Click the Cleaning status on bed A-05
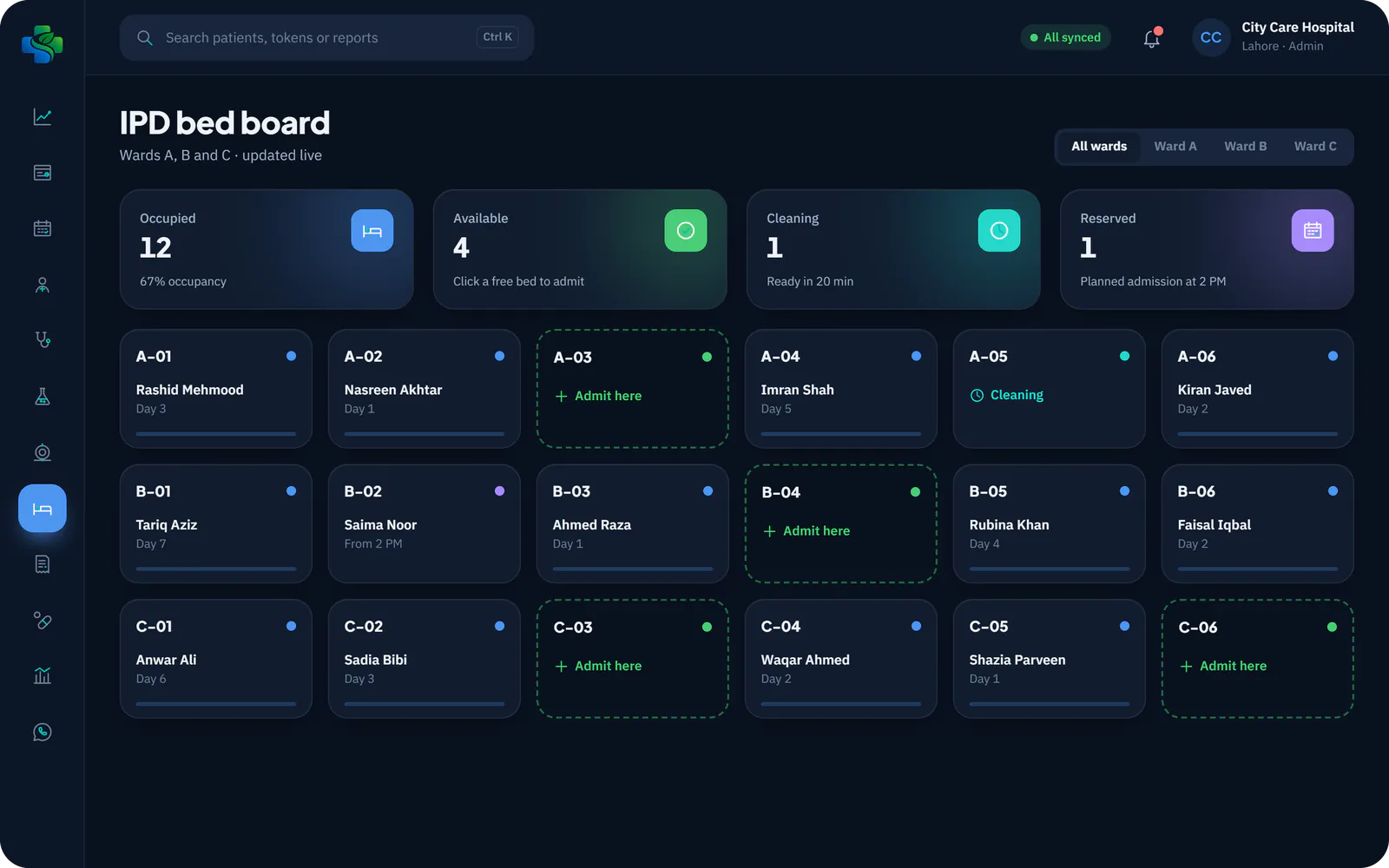Image resolution: width=1389 pixels, height=868 pixels. click(x=1007, y=395)
